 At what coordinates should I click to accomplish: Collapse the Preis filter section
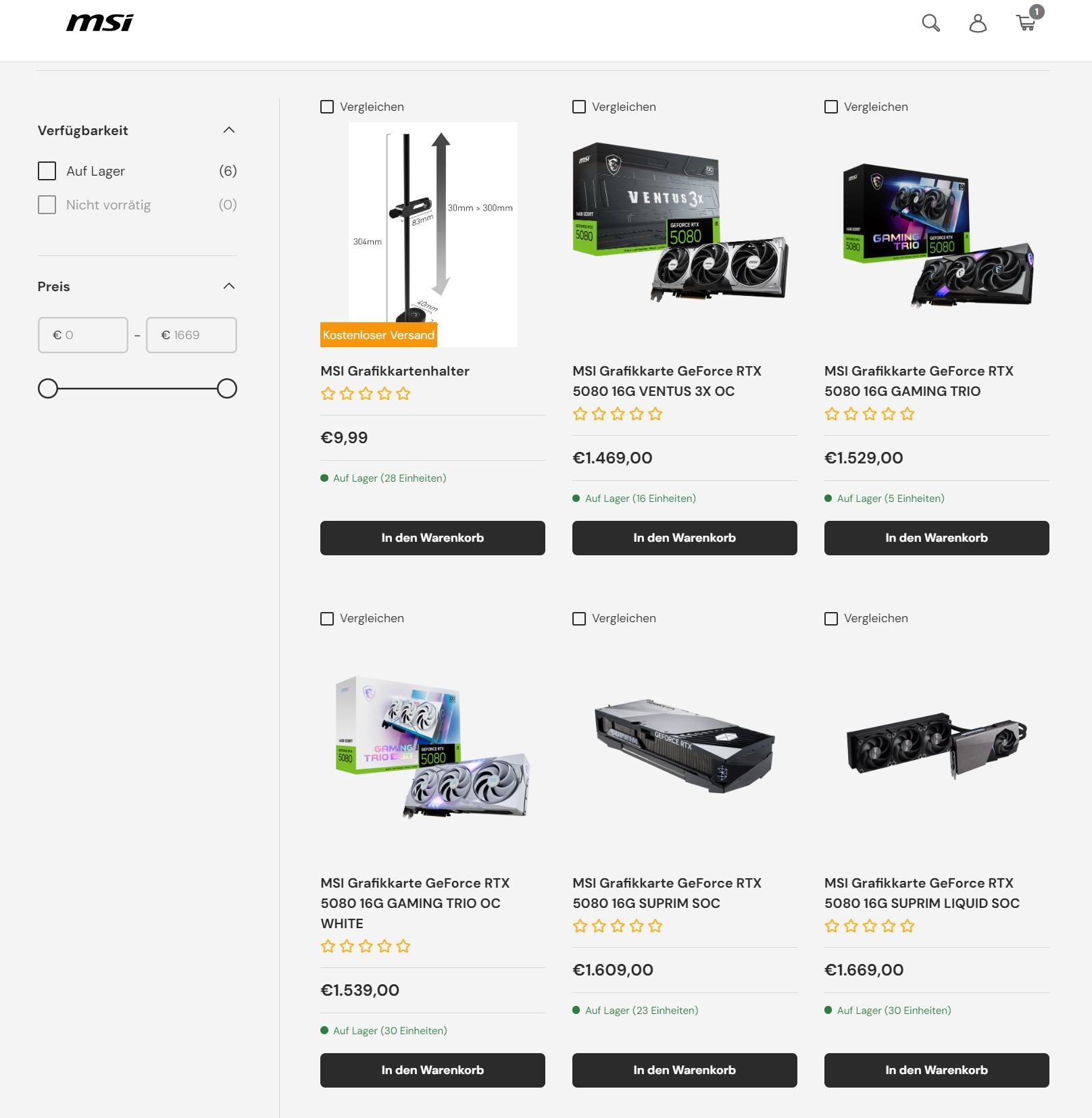229,286
